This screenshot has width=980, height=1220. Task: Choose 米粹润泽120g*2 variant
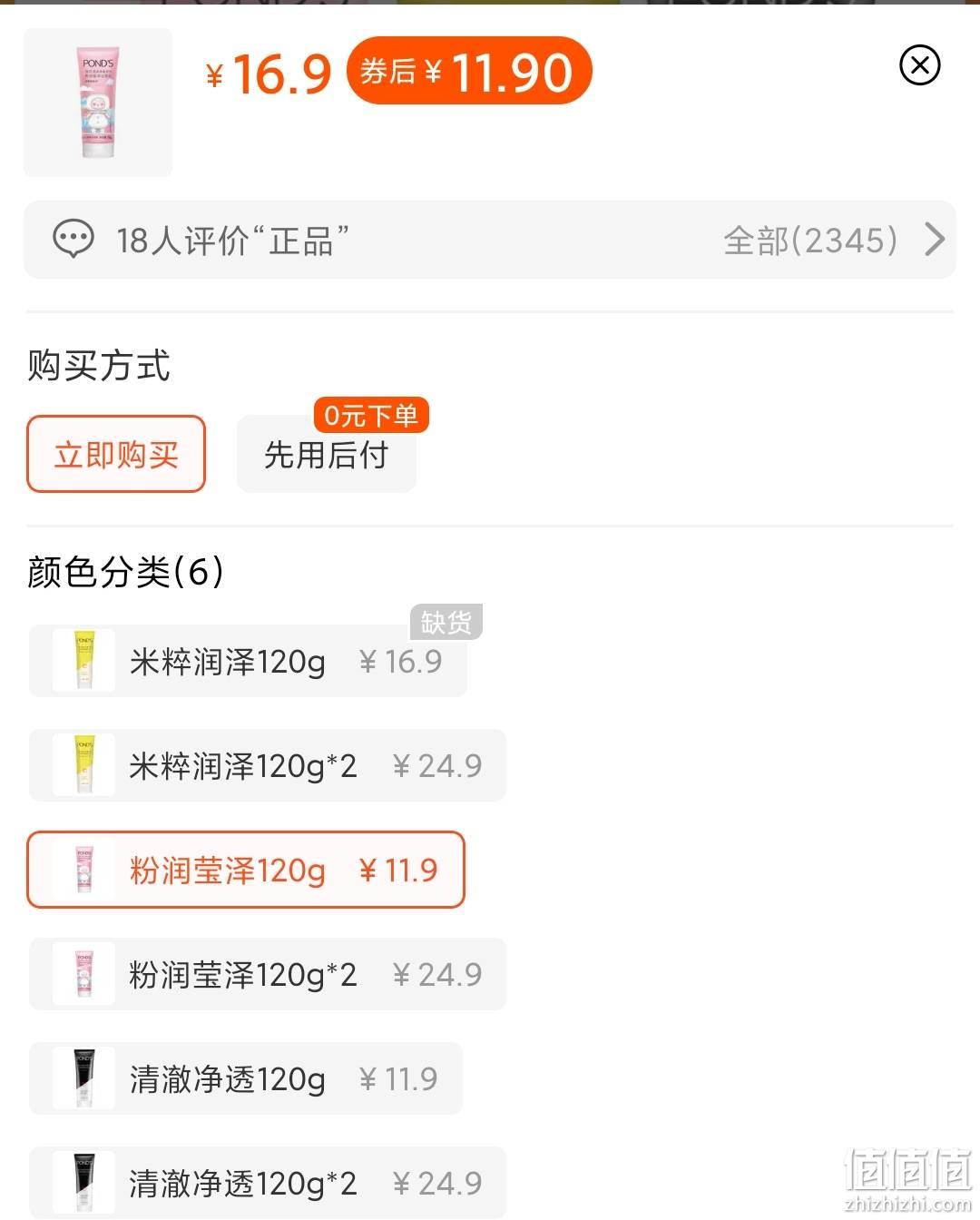(x=268, y=765)
